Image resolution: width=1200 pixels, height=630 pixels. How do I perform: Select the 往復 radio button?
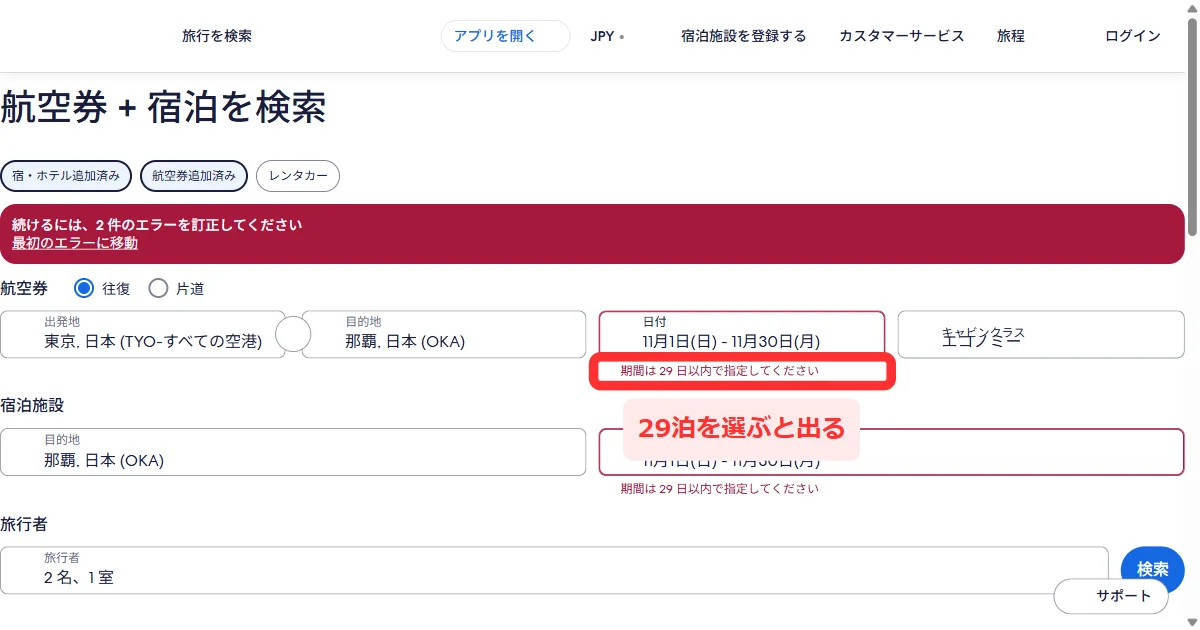84,288
